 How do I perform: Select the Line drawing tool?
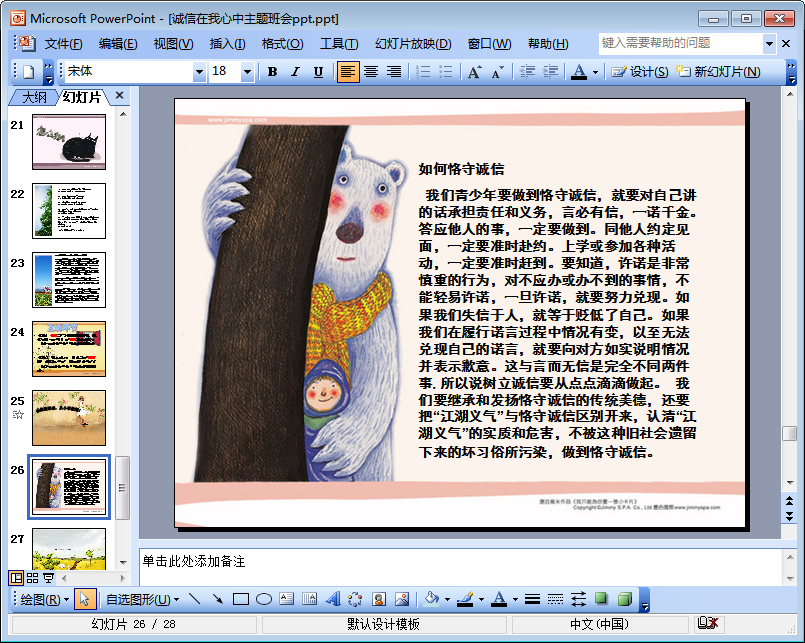pyautogui.click(x=194, y=599)
